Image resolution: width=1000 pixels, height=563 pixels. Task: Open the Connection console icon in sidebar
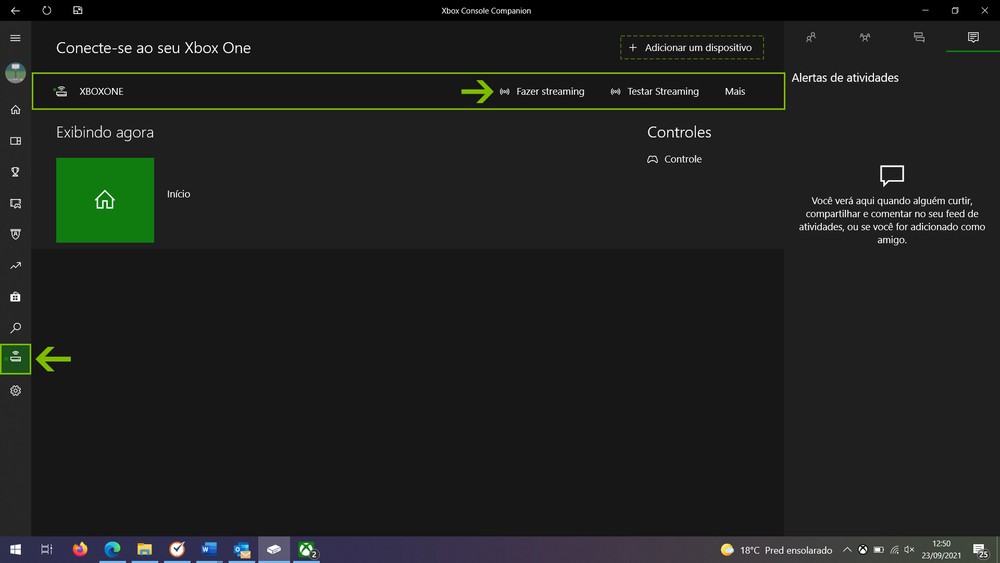(x=15, y=358)
